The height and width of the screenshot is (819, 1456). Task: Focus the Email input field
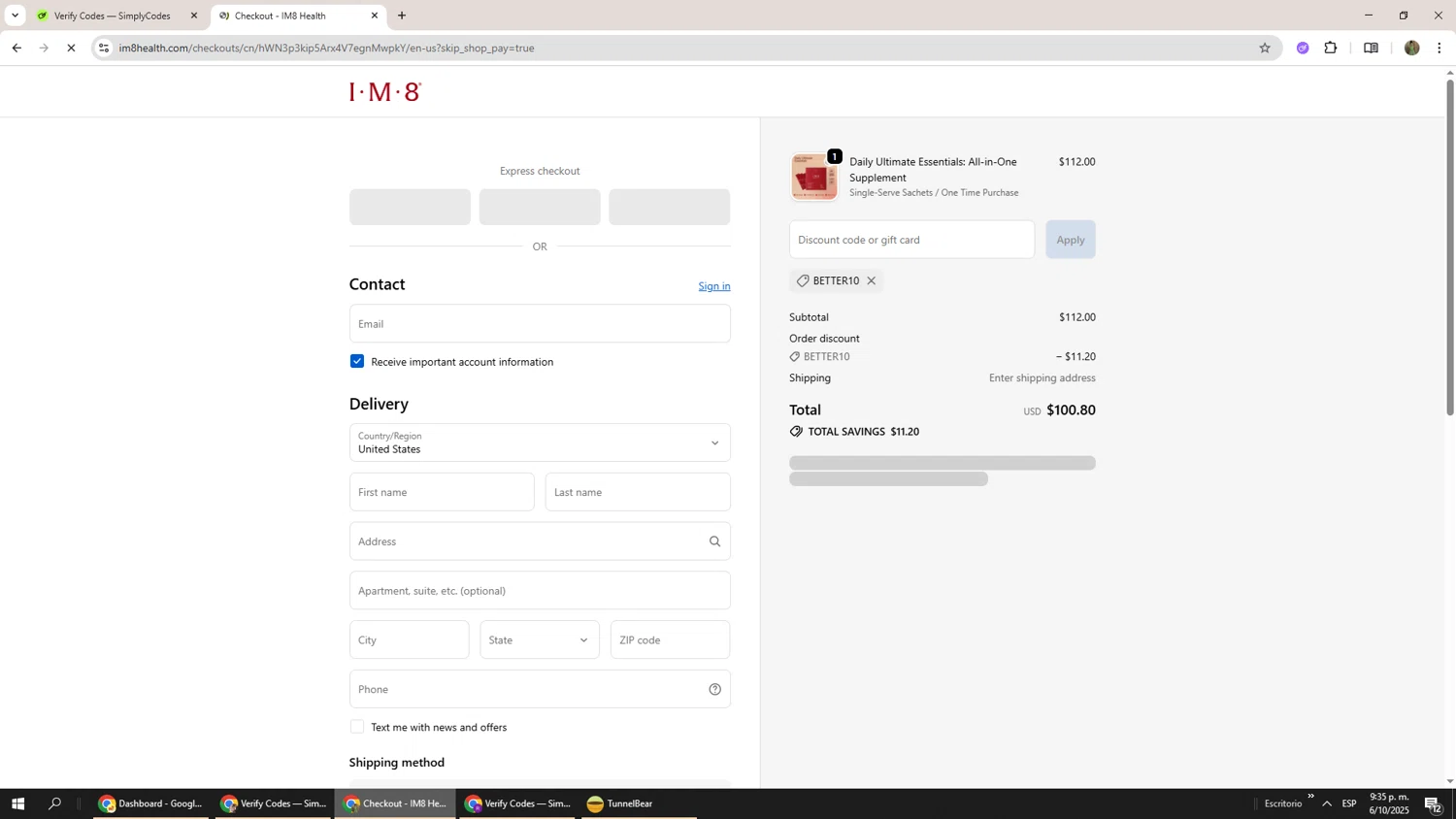540,323
